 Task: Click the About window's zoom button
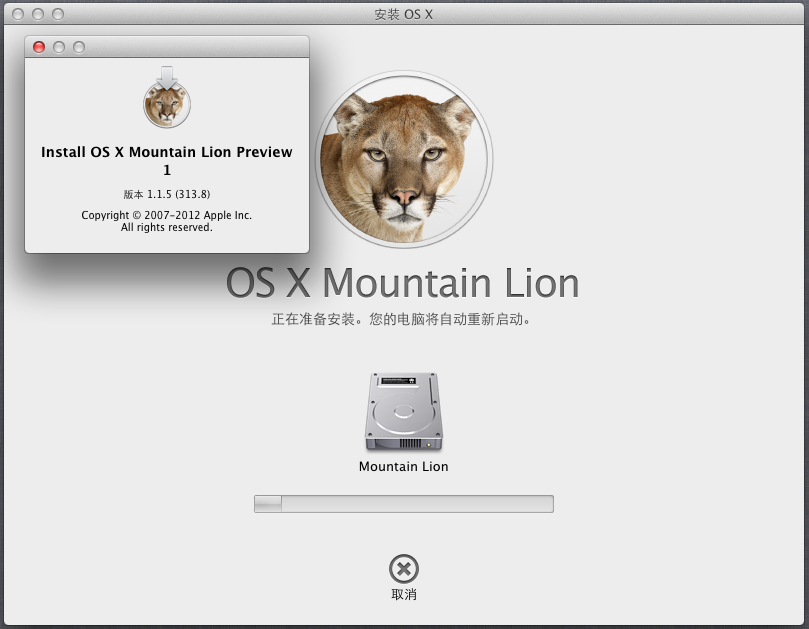[79, 47]
